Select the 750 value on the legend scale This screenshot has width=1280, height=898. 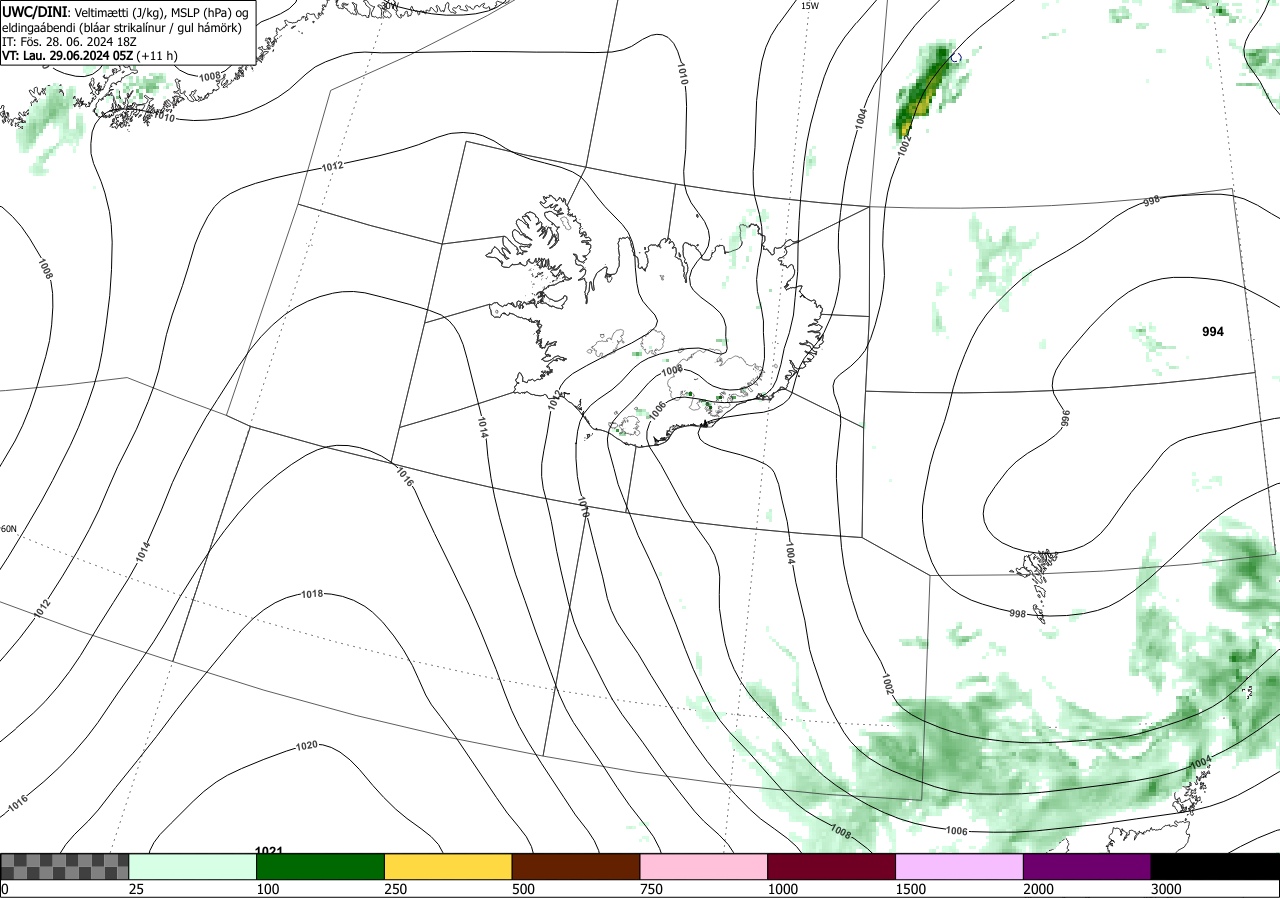click(x=650, y=889)
